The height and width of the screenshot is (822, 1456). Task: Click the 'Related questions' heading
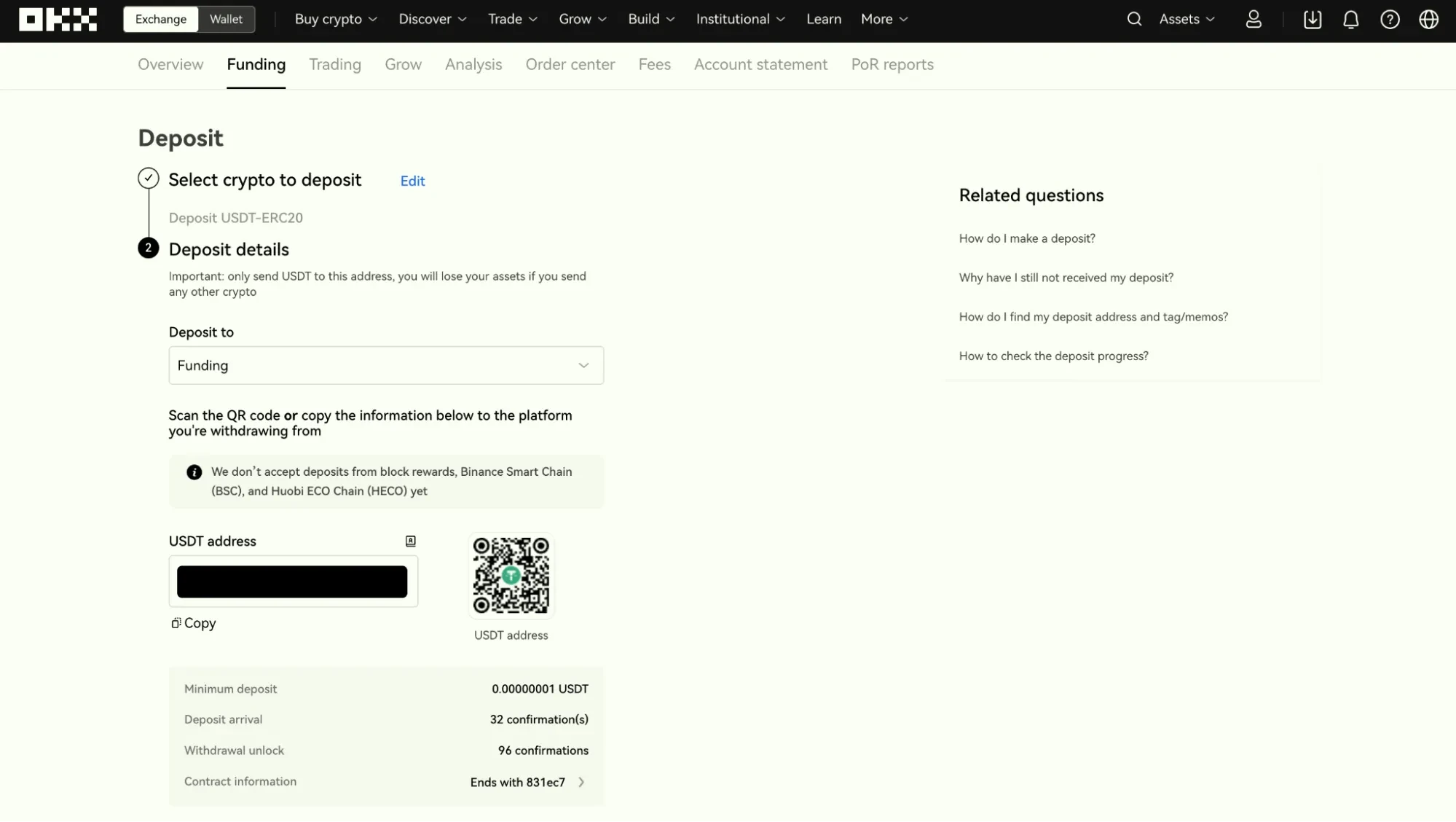click(1031, 195)
